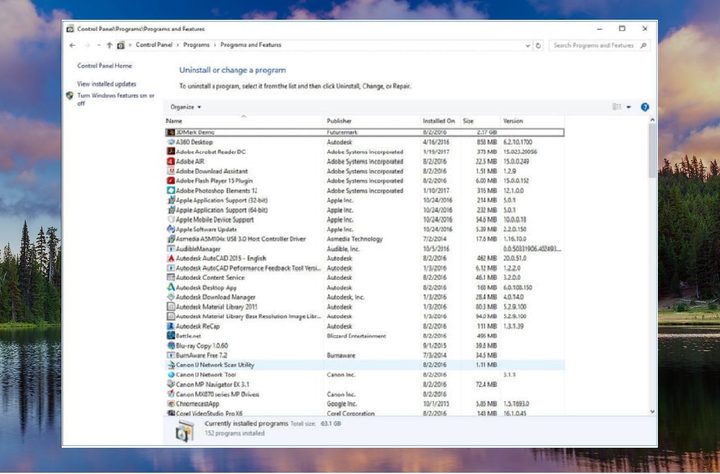Click the Adobe AIR icon
Viewport: 720px width, 474px height.
coord(171,161)
